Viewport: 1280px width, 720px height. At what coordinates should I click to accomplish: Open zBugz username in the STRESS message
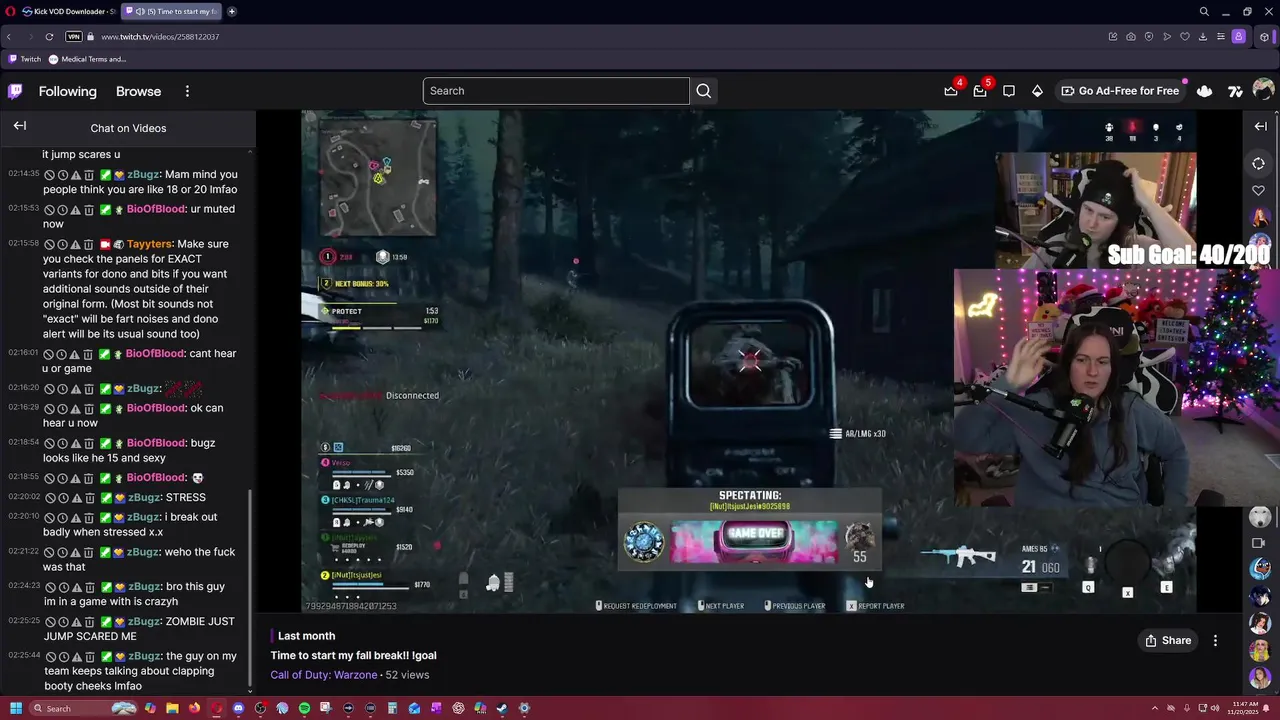point(144,498)
